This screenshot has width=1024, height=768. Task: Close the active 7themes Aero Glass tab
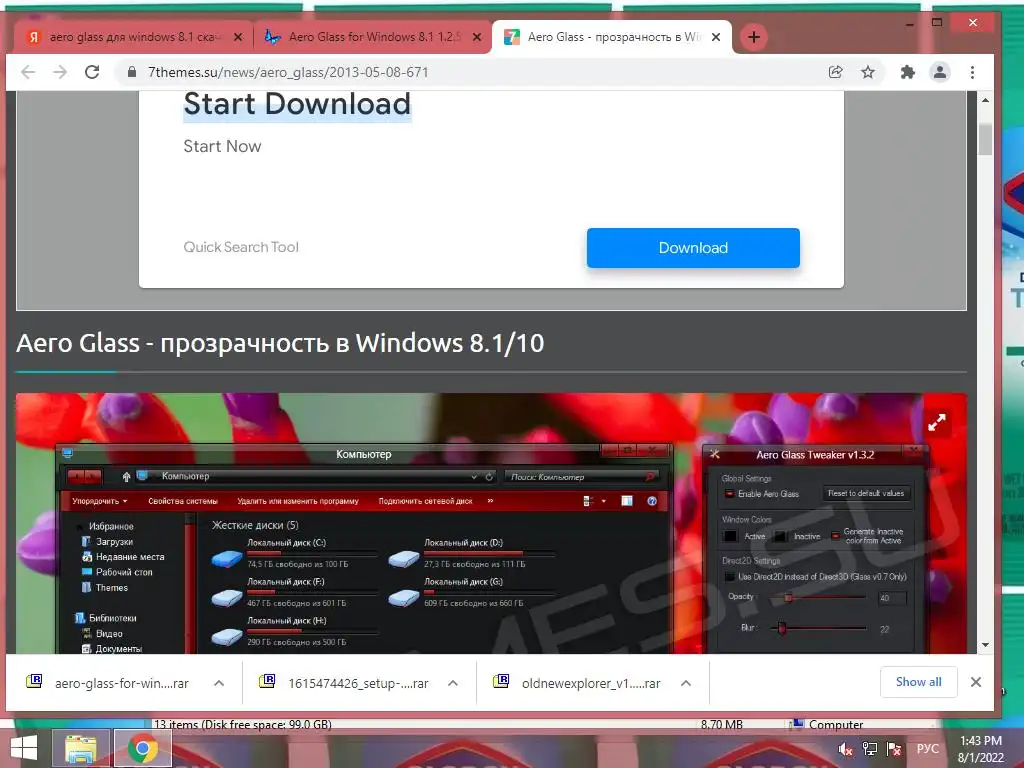tap(716, 37)
